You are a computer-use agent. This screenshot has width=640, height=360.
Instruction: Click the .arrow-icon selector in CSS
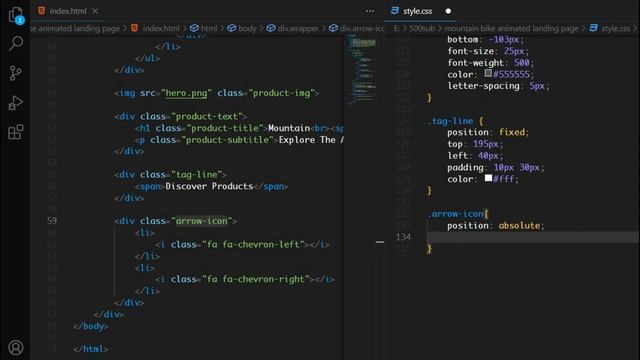tap(455, 214)
